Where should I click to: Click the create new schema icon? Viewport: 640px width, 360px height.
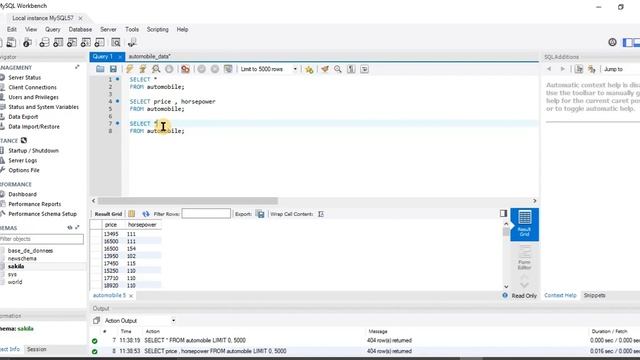tap(44, 42)
